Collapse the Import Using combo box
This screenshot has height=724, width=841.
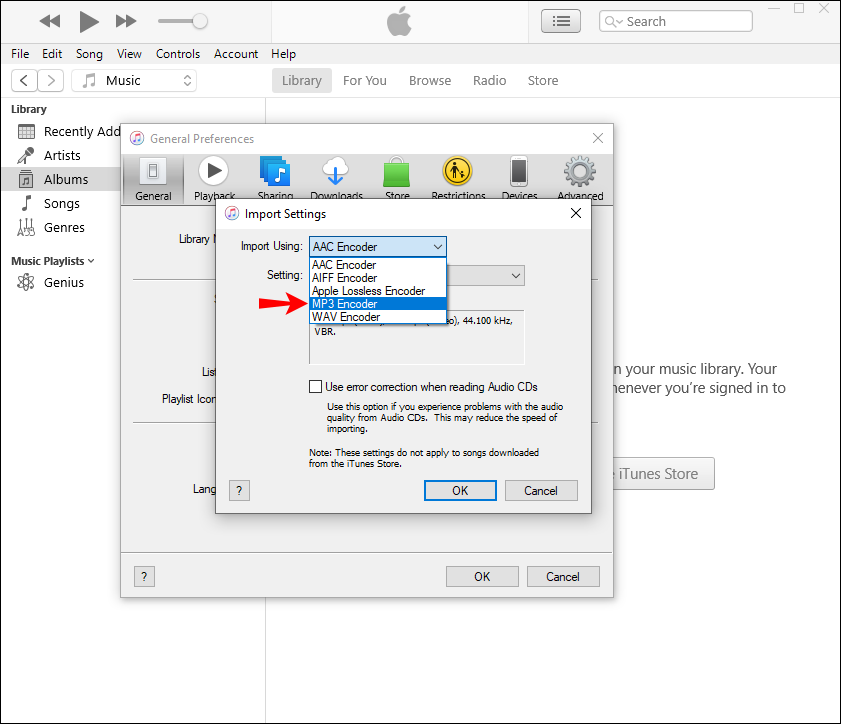click(378, 247)
